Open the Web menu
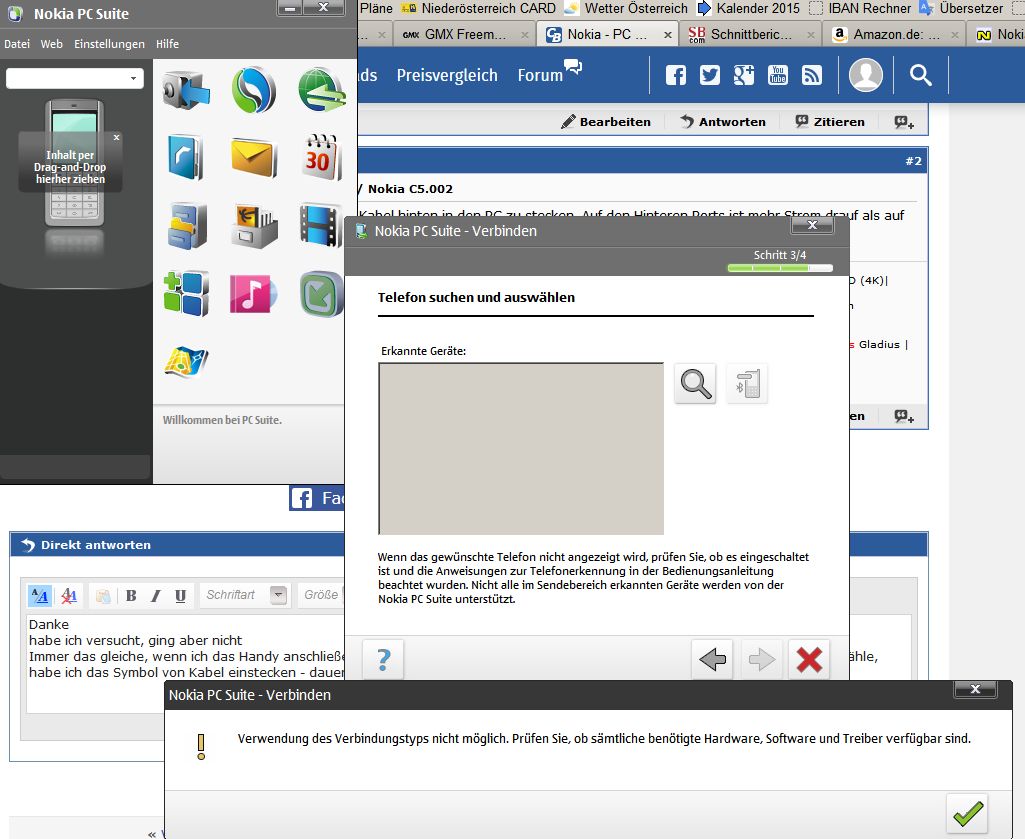This screenshot has height=839, width=1025. [52, 44]
